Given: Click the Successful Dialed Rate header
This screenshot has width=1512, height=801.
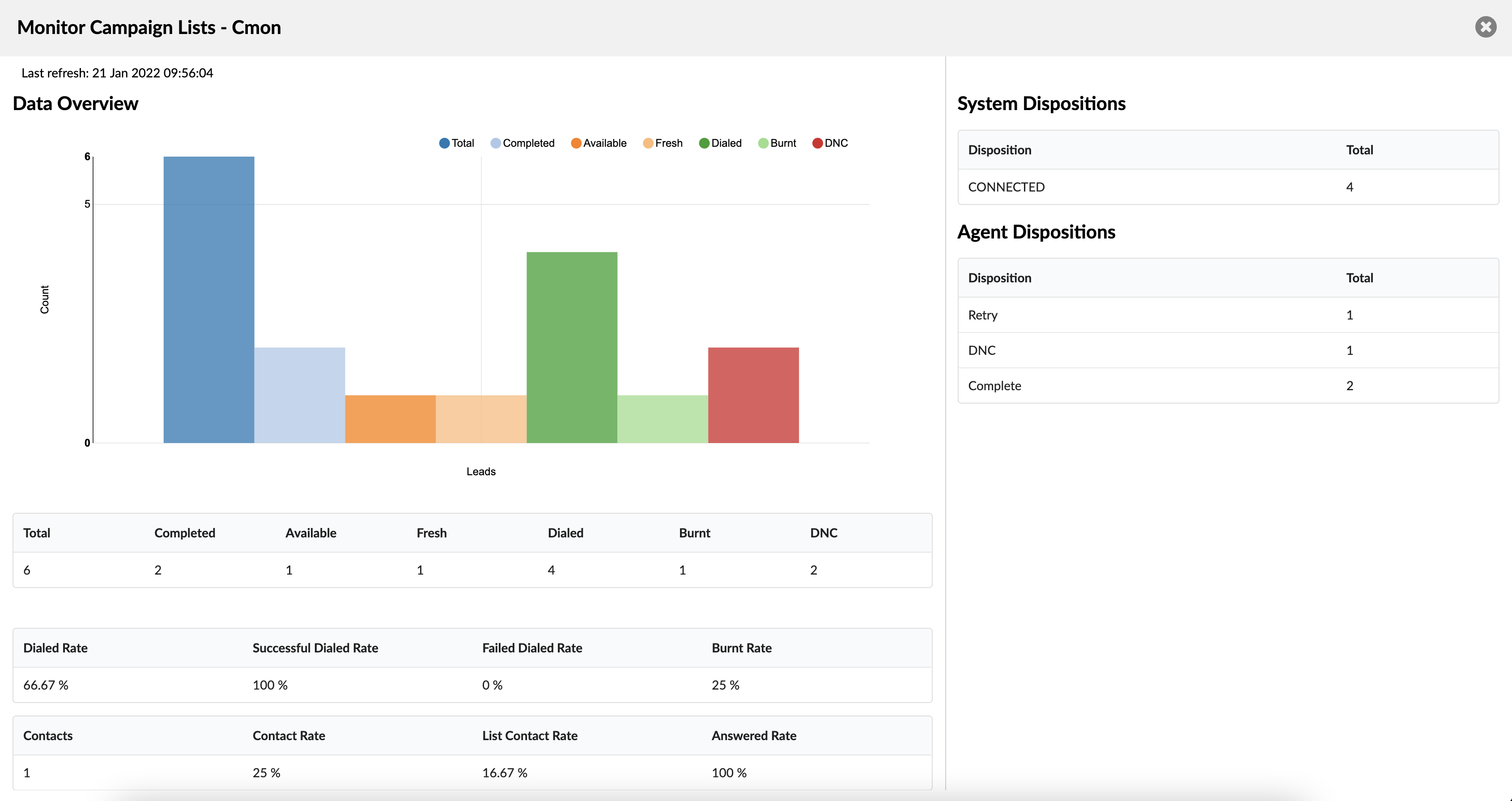Looking at the screenshot, I should tap(315, 648).
